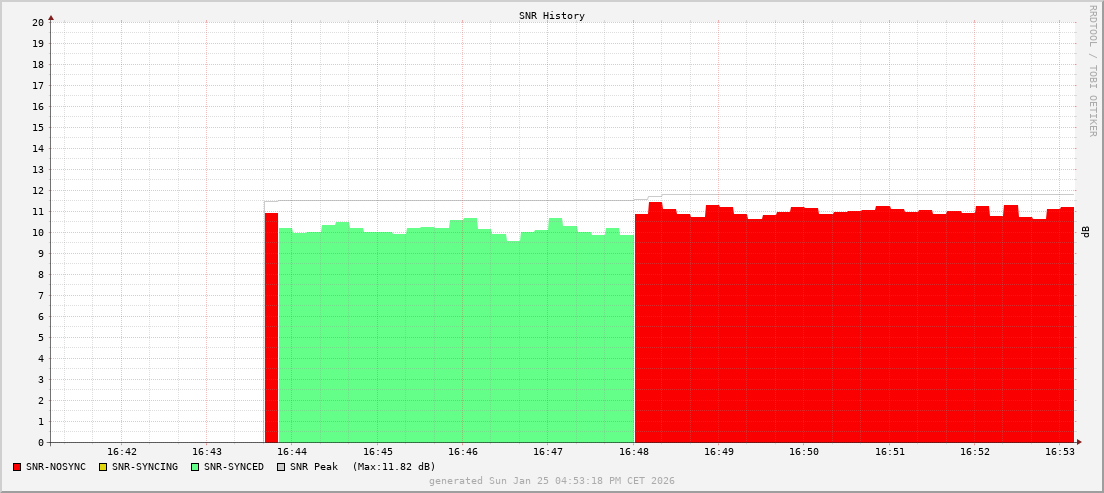This screenshot has height=493, width=1104.
Task: Click the RRDTOOL / TOBI OETIKER watermark
Action: tap(1092, 70)
